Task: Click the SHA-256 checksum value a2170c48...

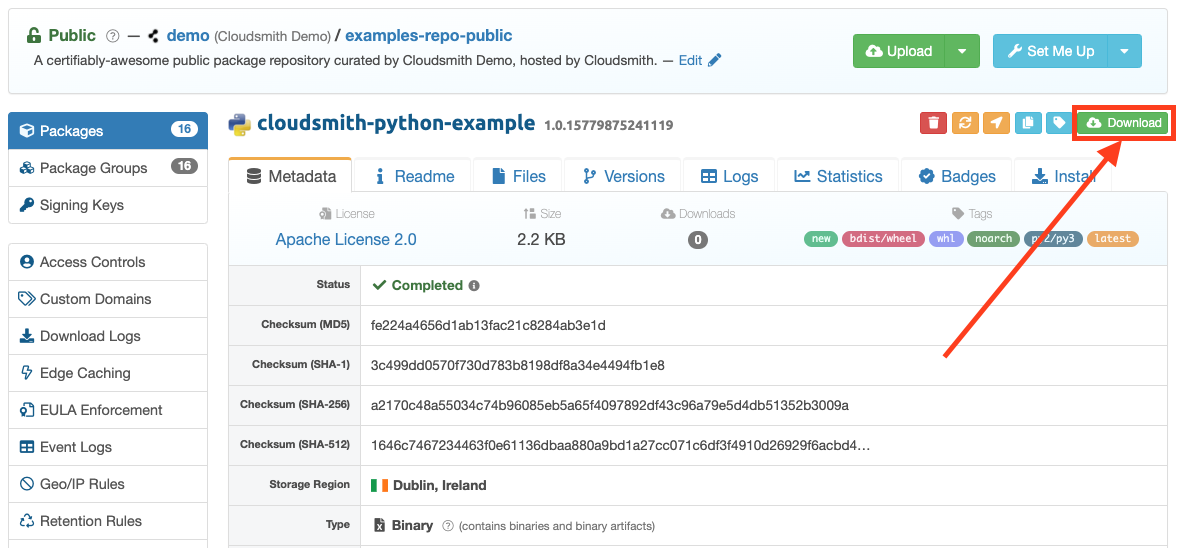Action: (609, 406)
